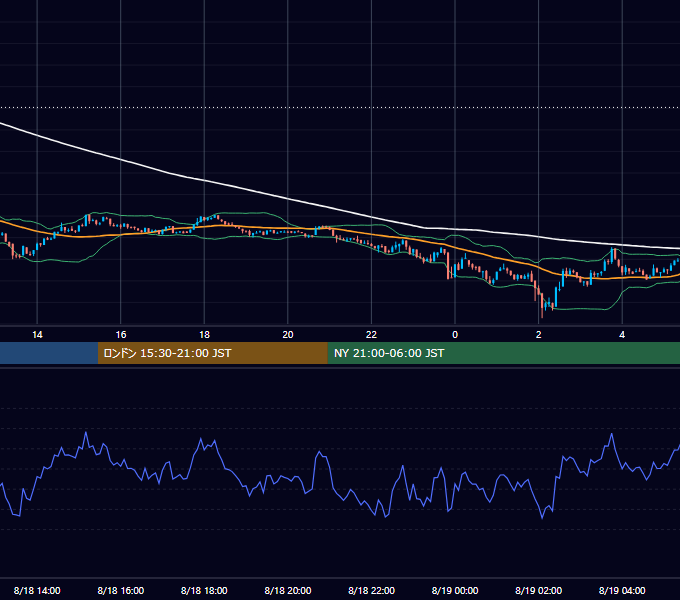
Task: Click hour label 14 on price axis
Action: click(x=37, y=335)
